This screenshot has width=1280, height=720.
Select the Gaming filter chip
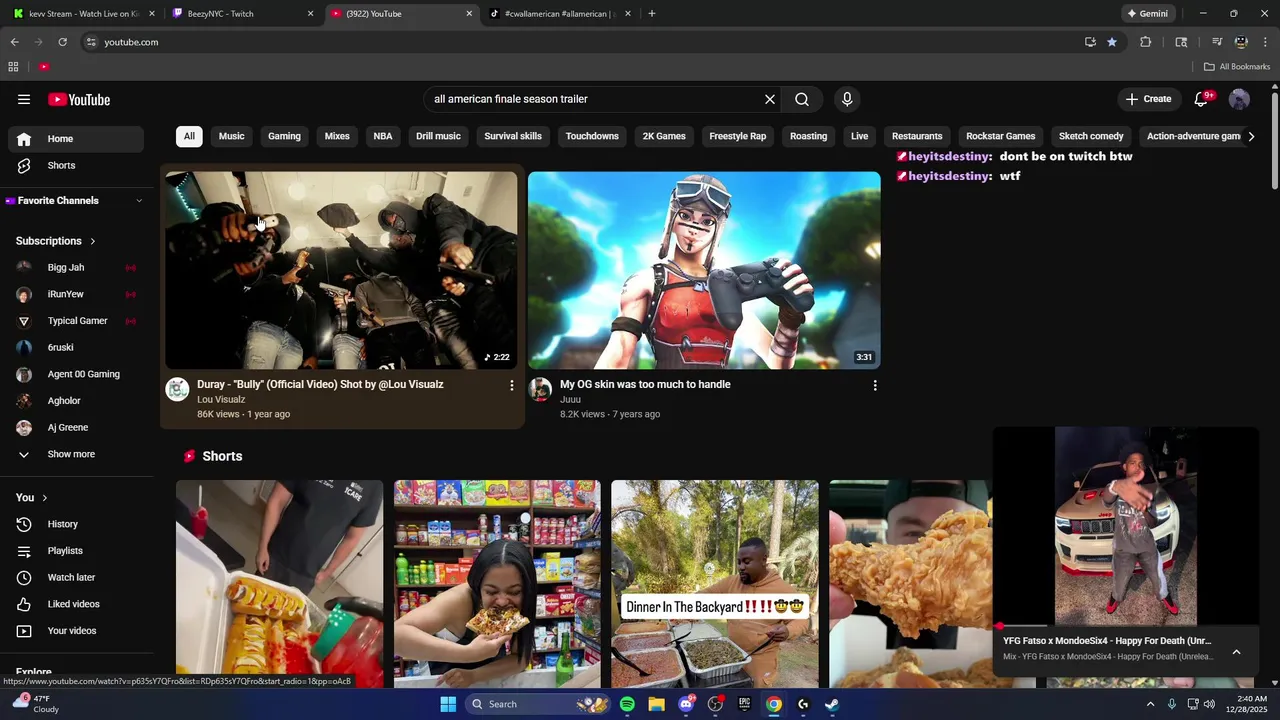[x=284, y=136]
